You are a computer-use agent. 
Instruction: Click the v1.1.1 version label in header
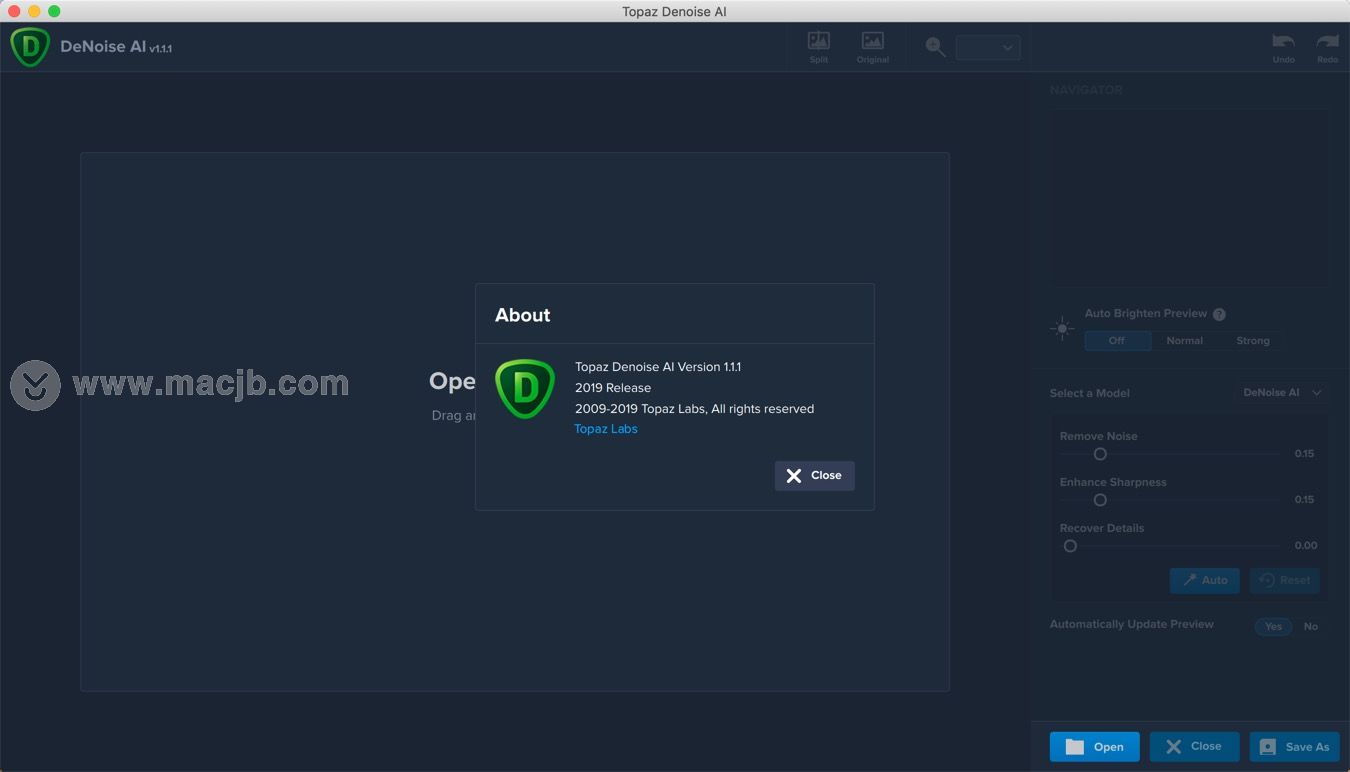(x=161, y=49)
